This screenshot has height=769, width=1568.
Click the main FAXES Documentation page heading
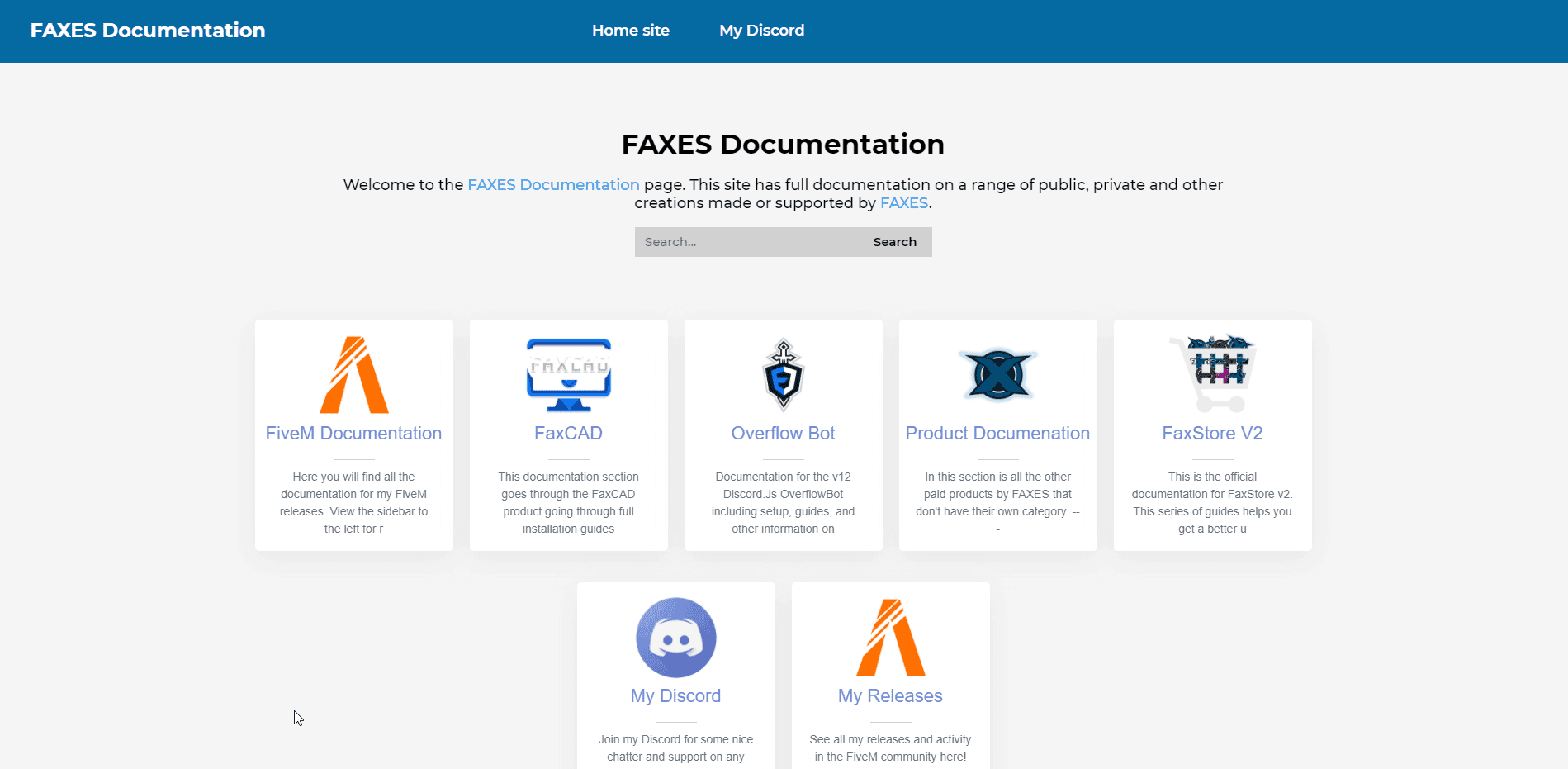pos(784,145)
